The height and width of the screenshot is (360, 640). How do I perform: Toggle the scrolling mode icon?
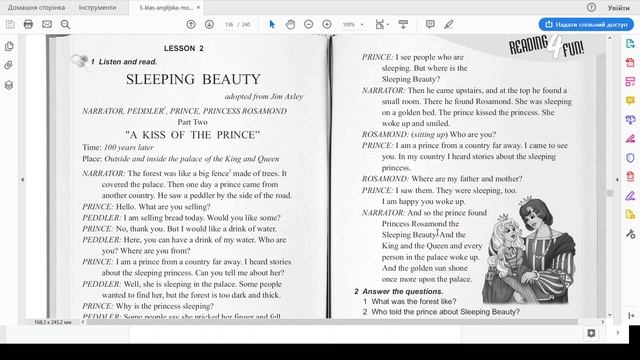tap(403, 24)
